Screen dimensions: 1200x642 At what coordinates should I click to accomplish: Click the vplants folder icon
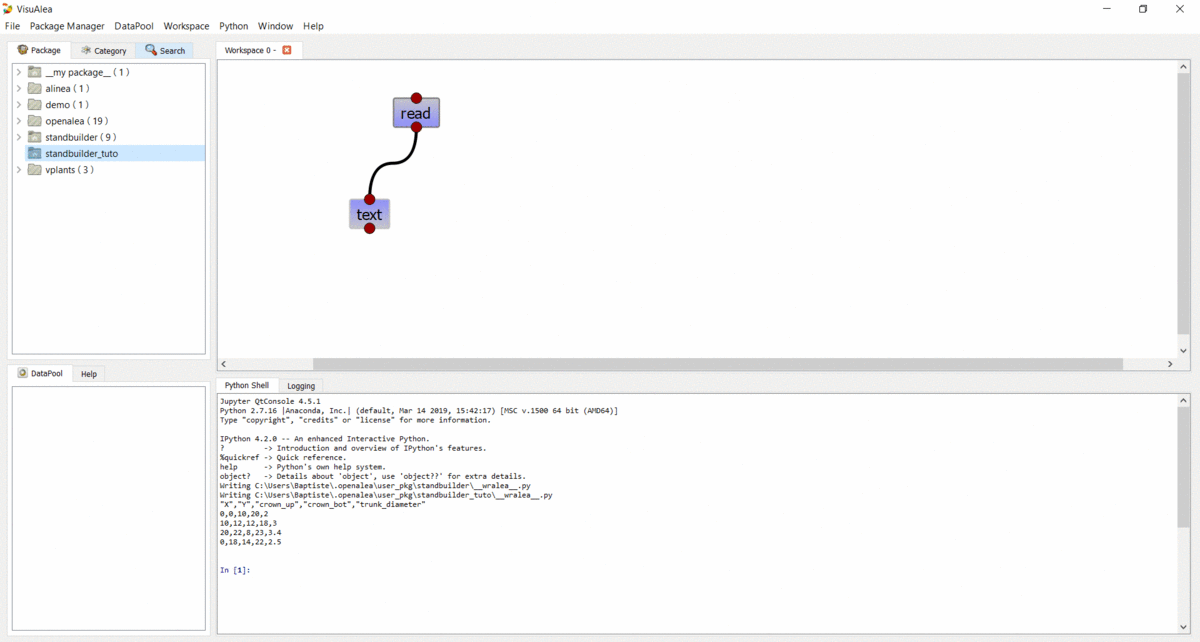click(35, 169)
